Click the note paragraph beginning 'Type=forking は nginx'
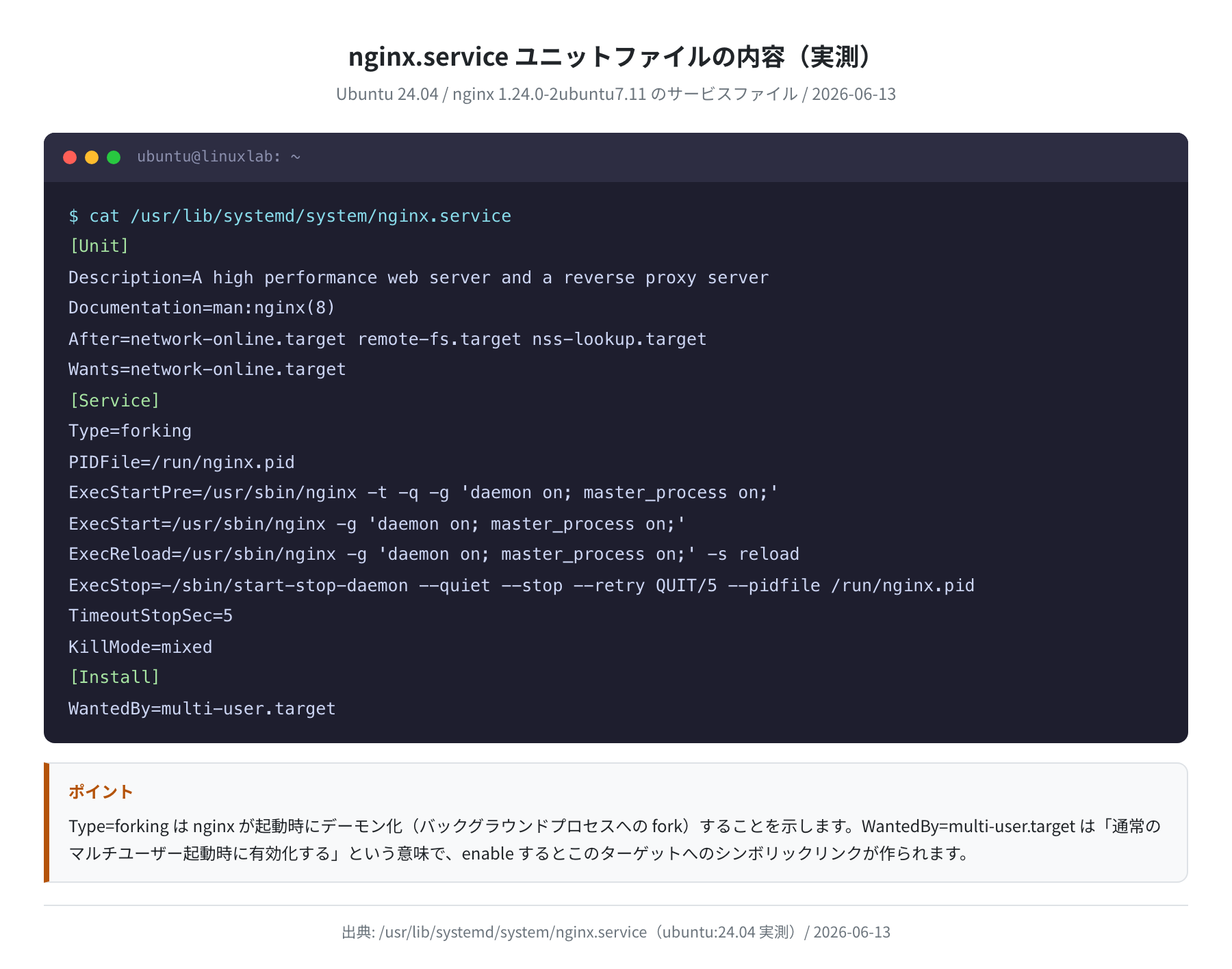The image size is (1232, 969). pyautogui.click(x=615, y=840)
